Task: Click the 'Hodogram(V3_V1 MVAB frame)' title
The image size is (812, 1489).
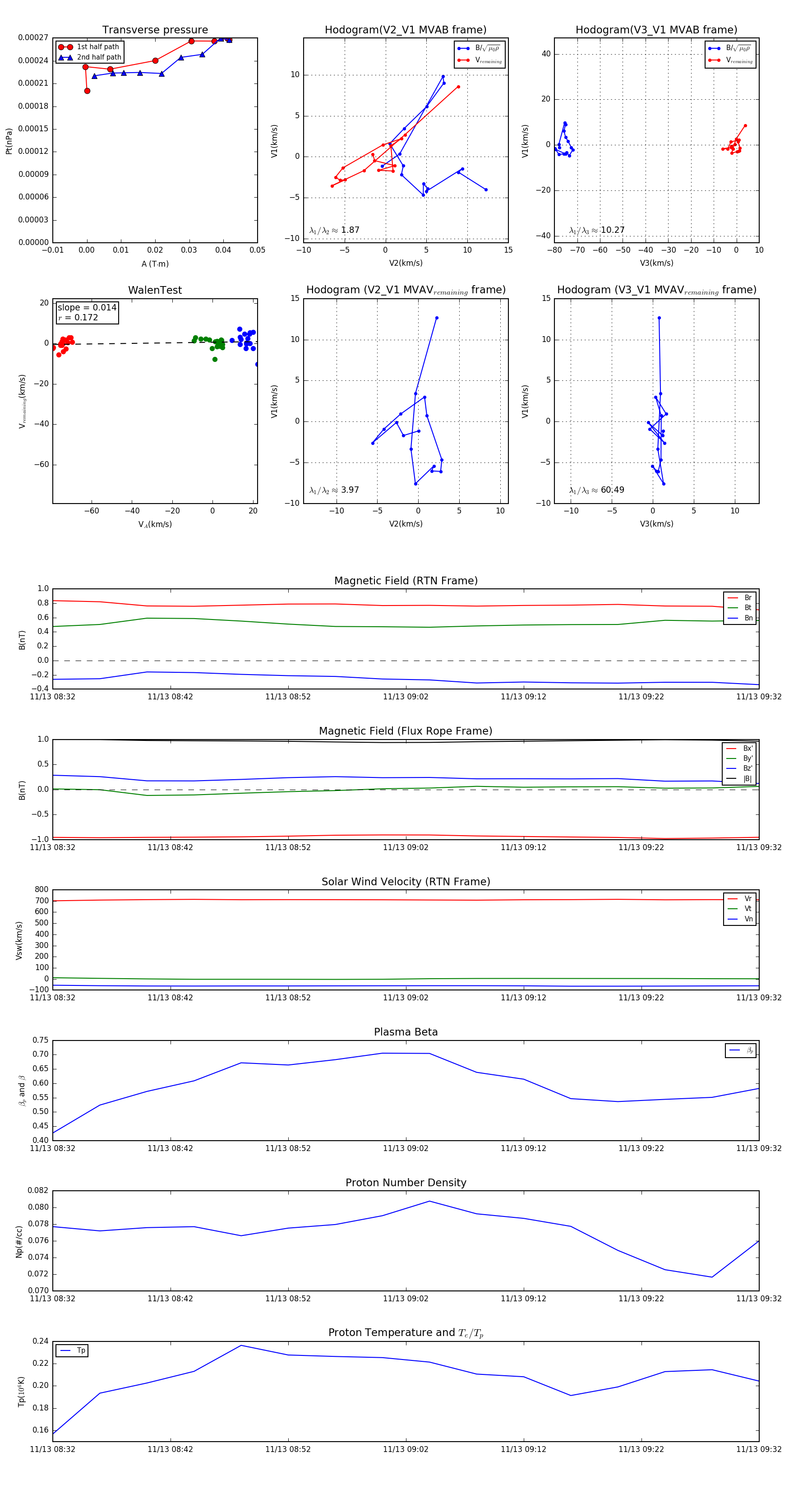Action: 656,30
